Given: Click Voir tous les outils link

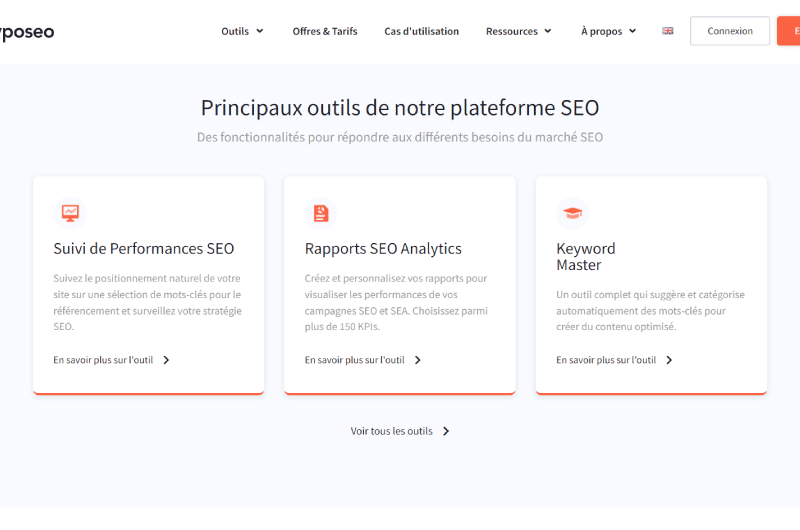Looking at the screenshot, I should point(391,431).
